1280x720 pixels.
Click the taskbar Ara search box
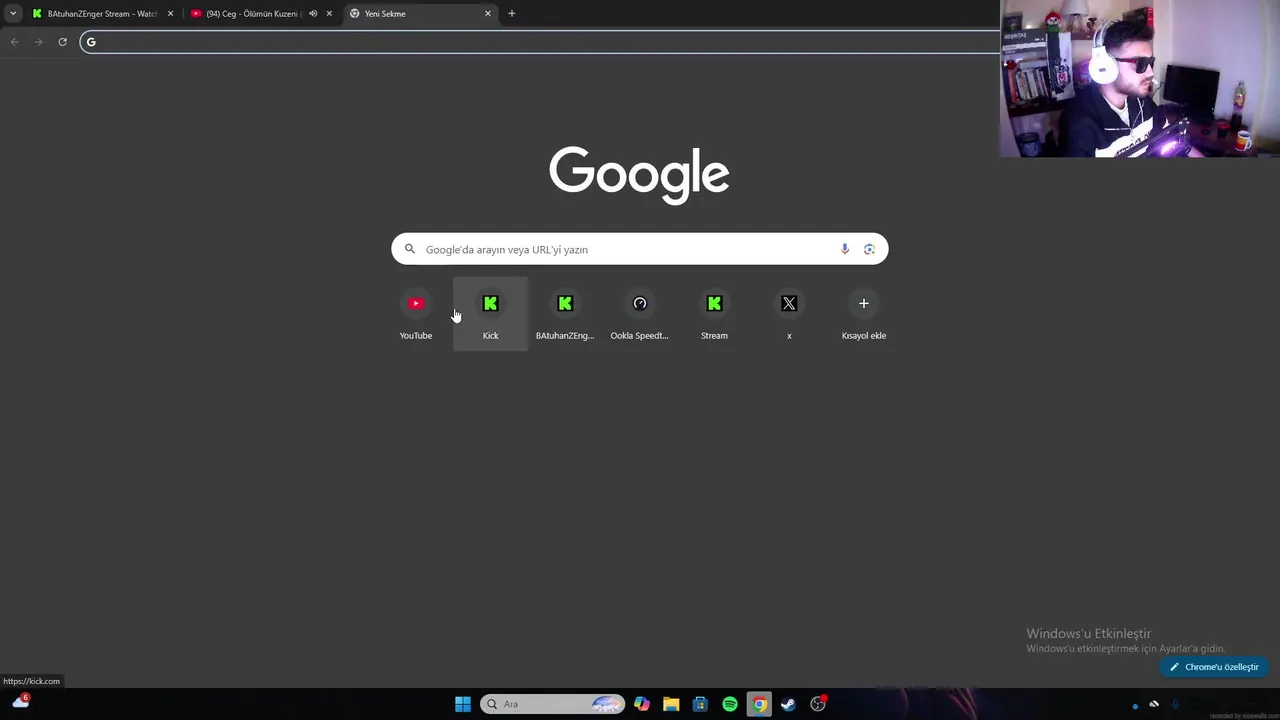coord(552,704)
